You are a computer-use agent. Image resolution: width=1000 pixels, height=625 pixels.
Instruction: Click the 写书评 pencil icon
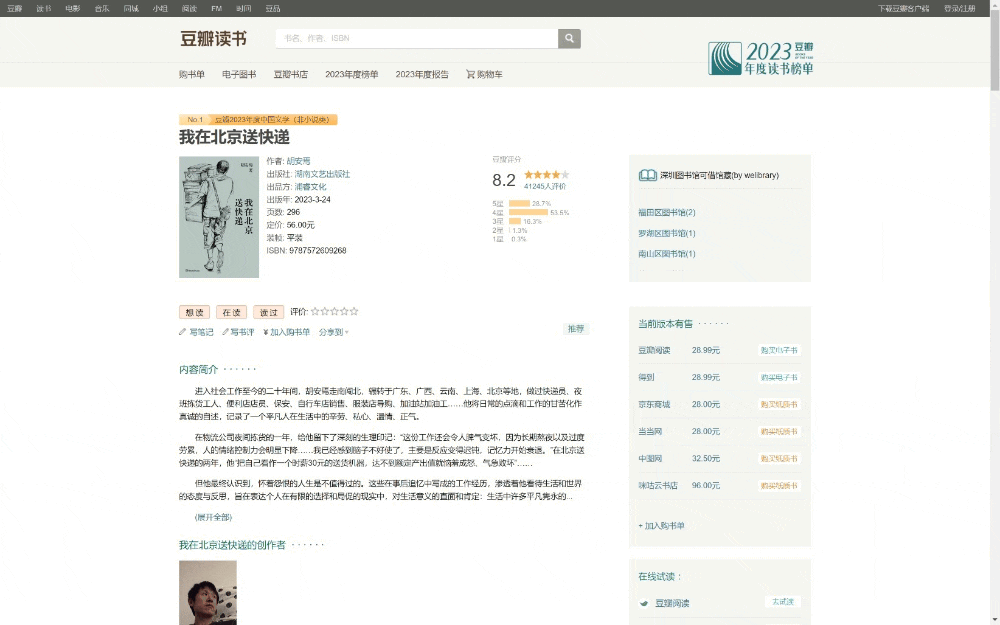225,332
